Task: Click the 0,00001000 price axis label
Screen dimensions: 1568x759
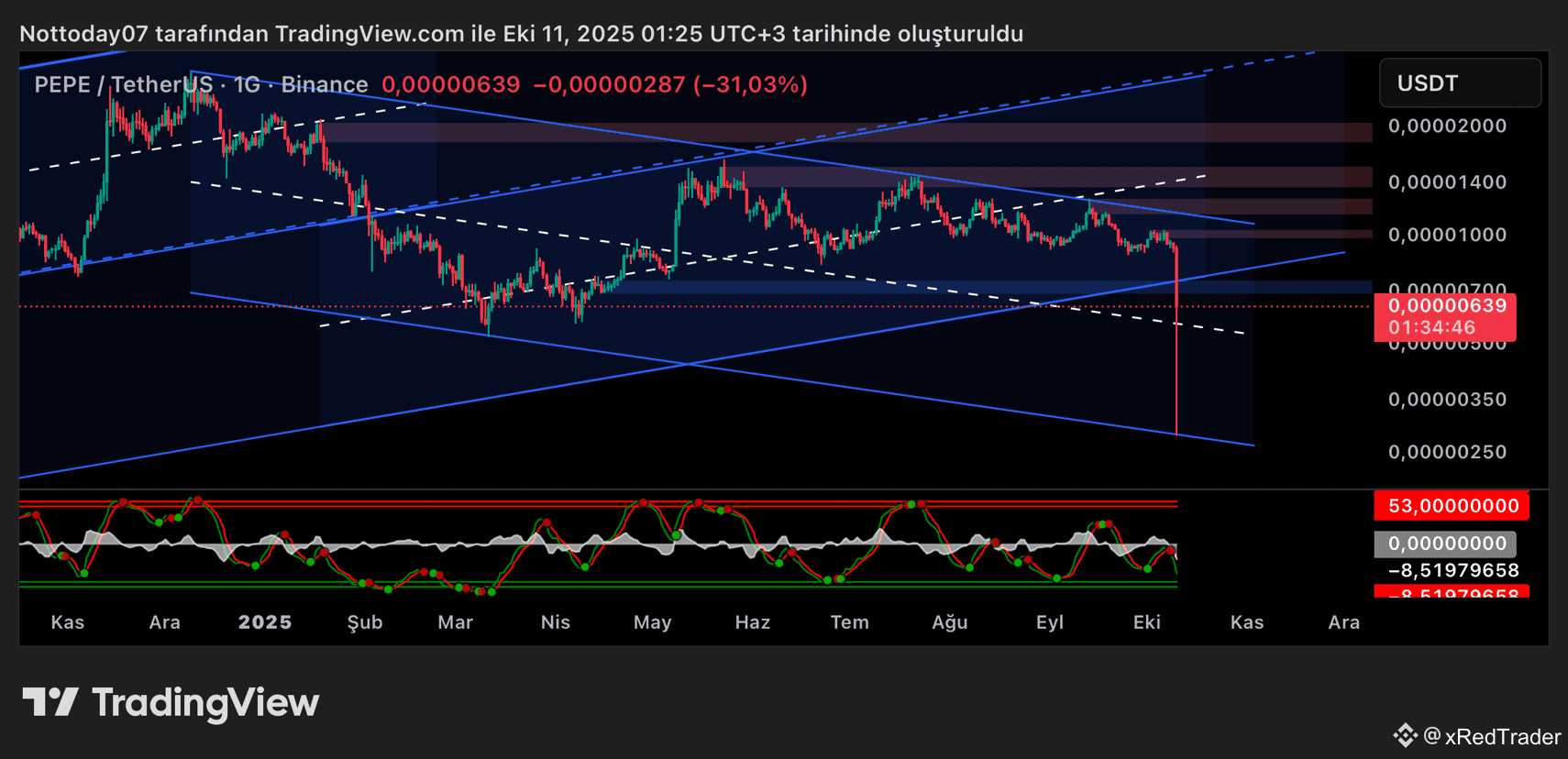Action: pos(1447,235)
